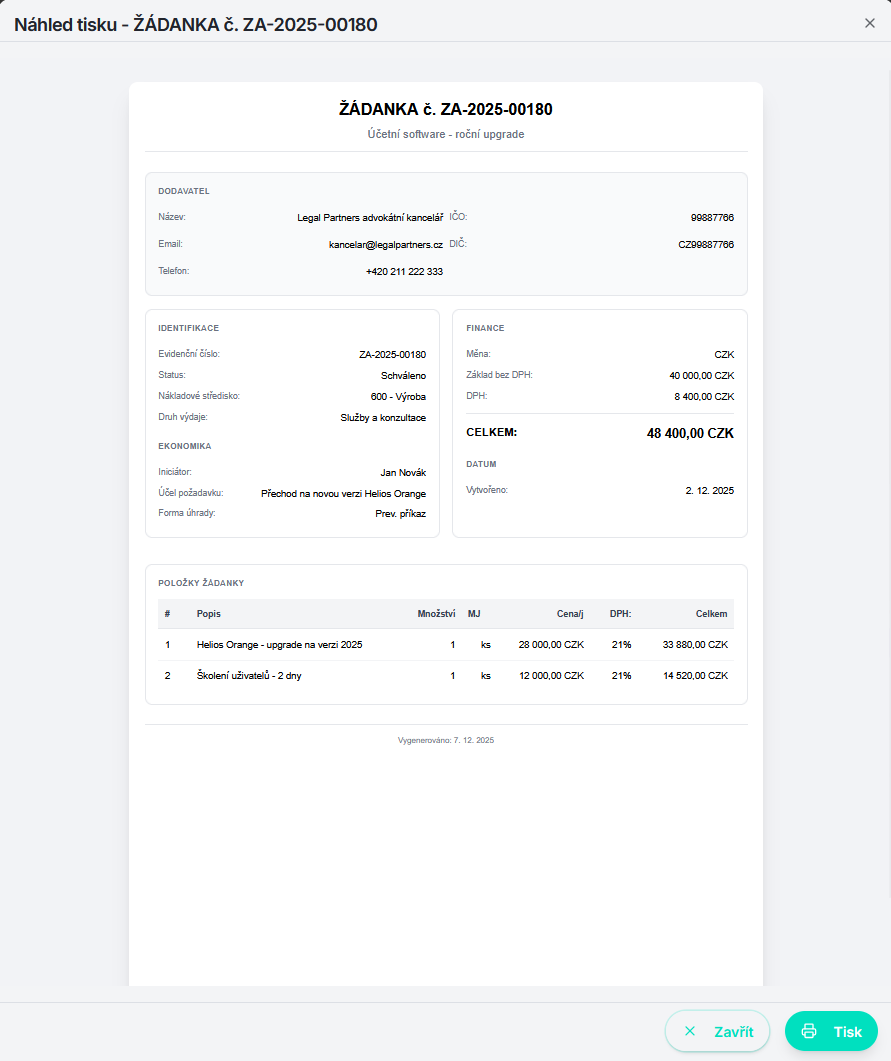Click the Vygenerováno date footer text
Viewport: 891px width, 1061px height.
click(x=446, y=741)
